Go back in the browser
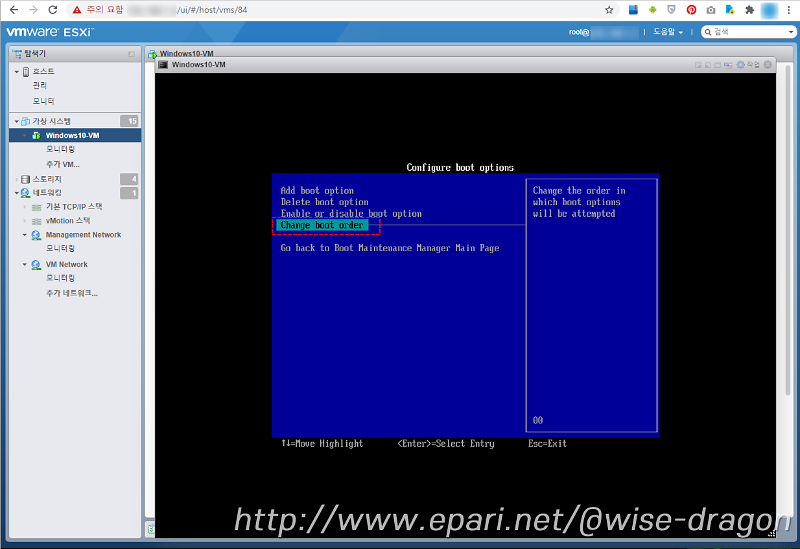This screenshot has height=549, width=800. coord(14,10)
